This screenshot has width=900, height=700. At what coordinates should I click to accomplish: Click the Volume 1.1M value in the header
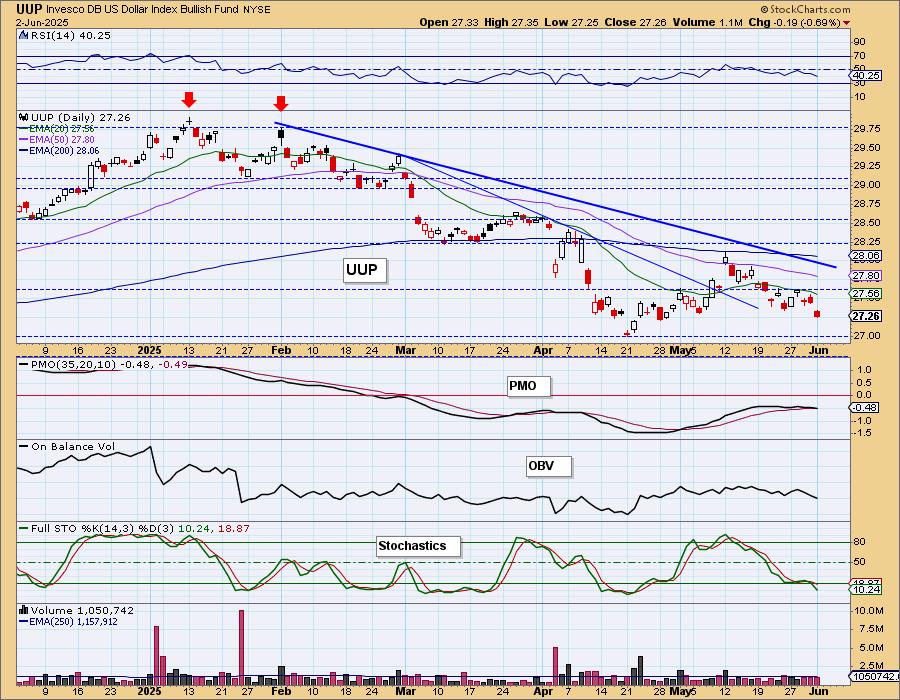[x=708, y=22]
